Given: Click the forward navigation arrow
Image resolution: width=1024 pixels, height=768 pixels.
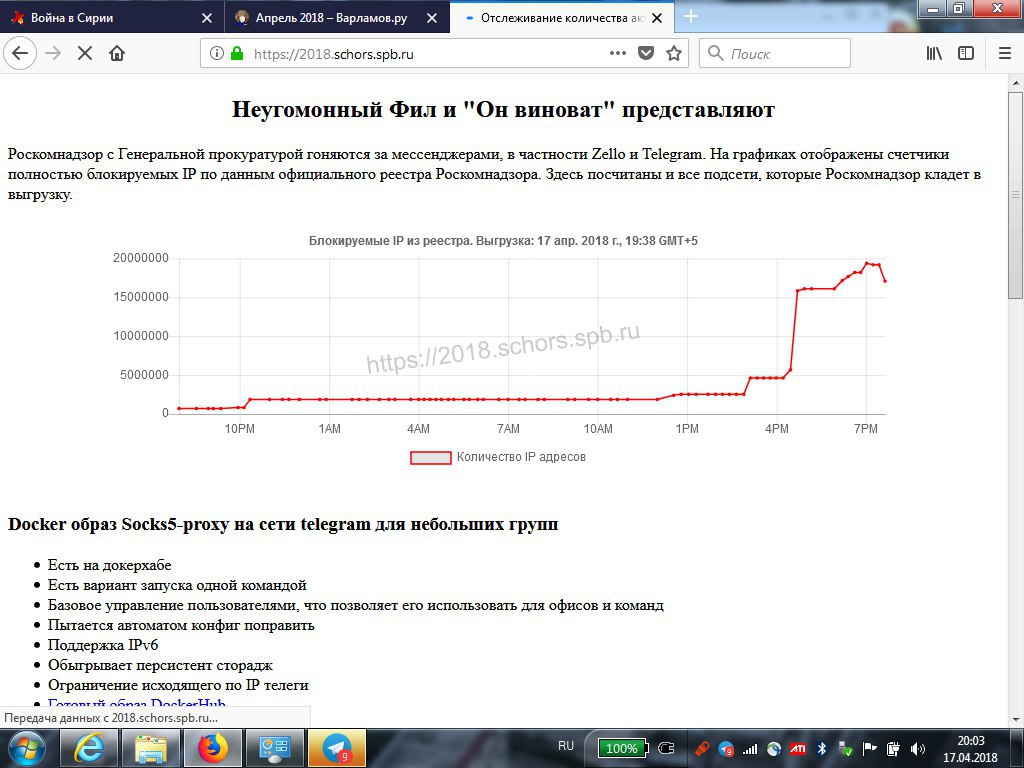Looking at the screenshot, I should click(x=53, y=54).
